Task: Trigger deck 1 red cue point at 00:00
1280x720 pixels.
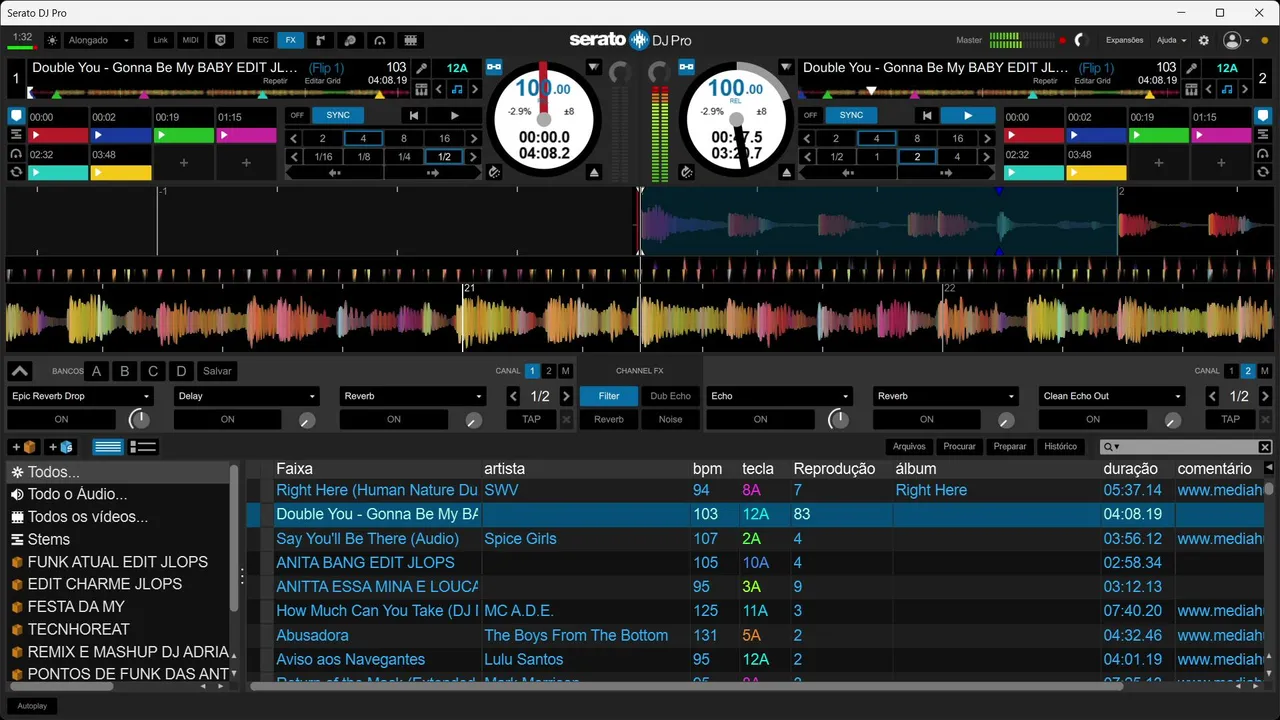Action: [x=59, y=136]
